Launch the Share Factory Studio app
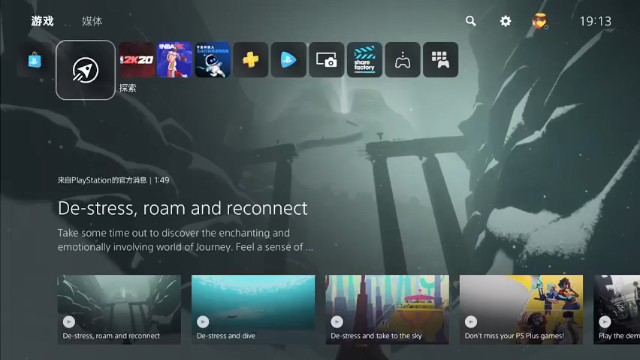The width and height of the screenshot is (640, 360). [x=364, y=60]
